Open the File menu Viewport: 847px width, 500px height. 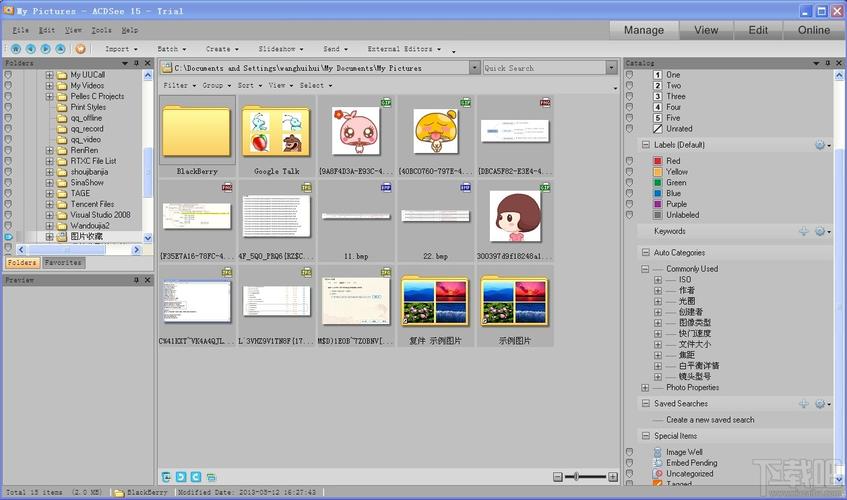point(21,30)
